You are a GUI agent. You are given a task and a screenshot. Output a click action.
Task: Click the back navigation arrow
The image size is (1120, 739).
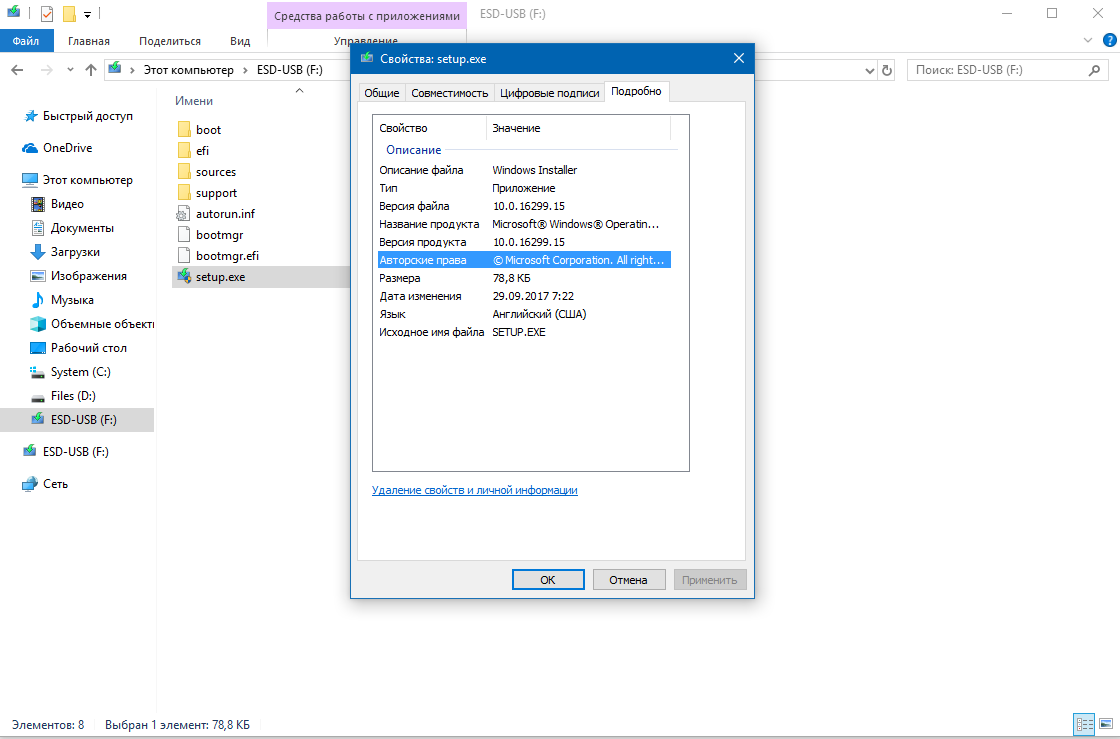(x=17, y=70)
